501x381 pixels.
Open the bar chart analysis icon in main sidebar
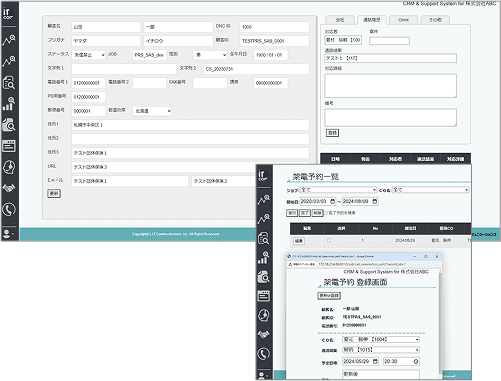9,104
